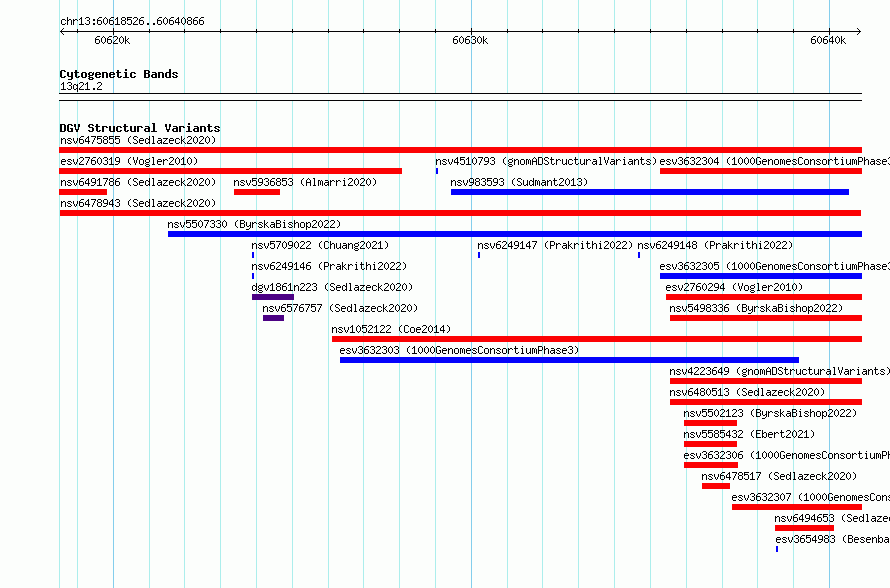
Task: Select the nsv6491786 (Sedlazeck2020) label
Action: coord(138,182)
